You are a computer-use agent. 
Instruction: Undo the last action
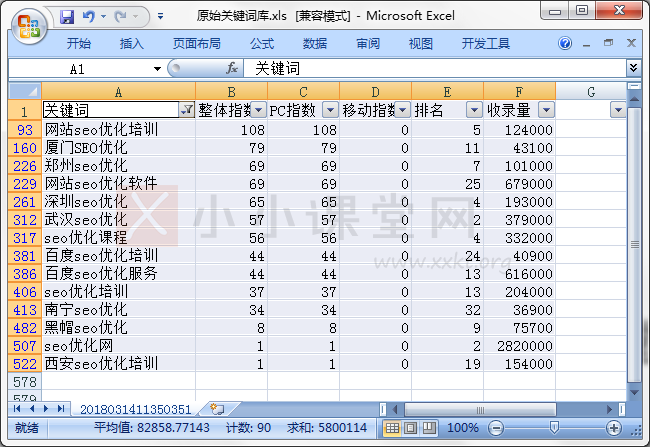coord(88,17)
